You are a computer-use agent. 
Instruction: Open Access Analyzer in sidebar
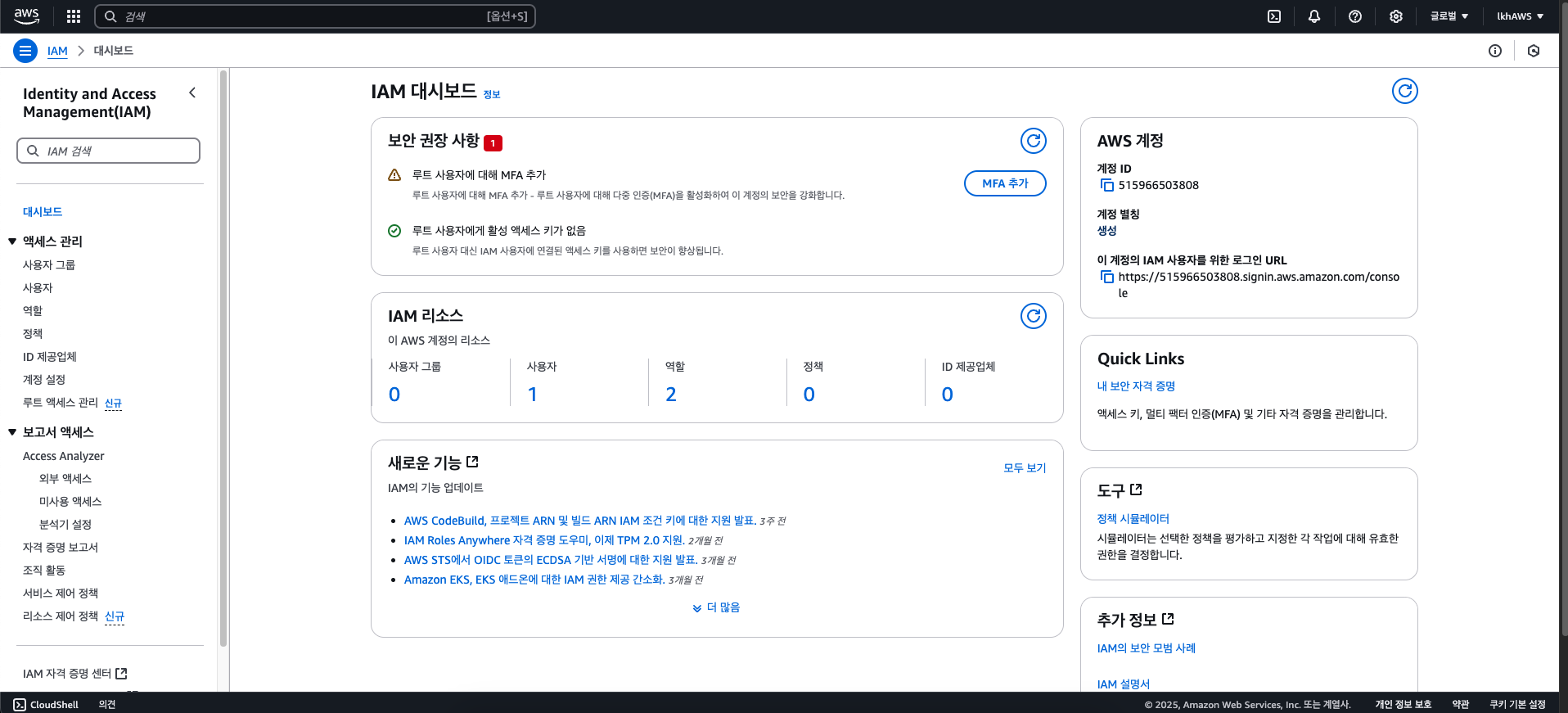tap(64, 456)
